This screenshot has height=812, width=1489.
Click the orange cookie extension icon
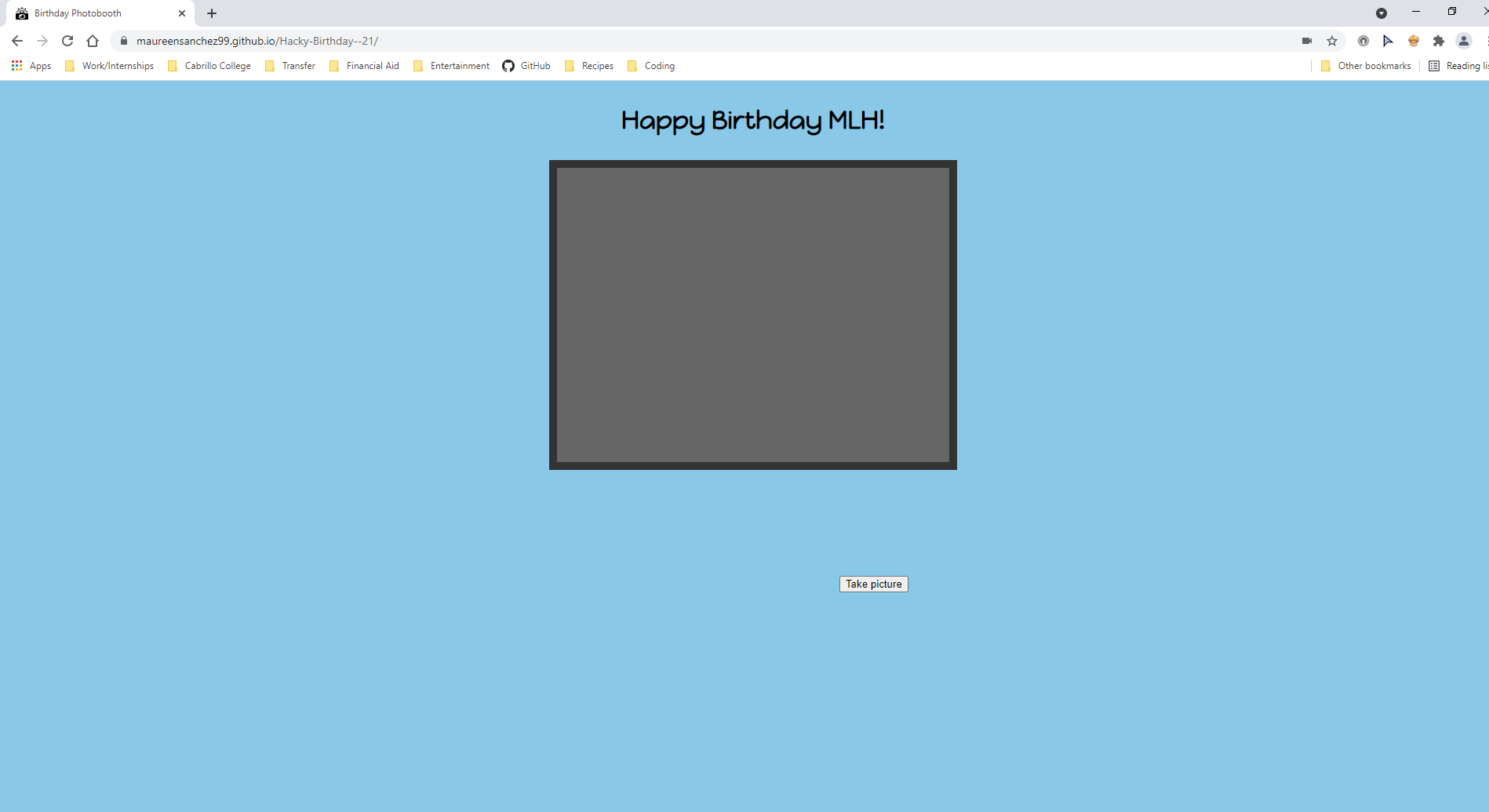pyautogui.click(x=1414, y=41)
